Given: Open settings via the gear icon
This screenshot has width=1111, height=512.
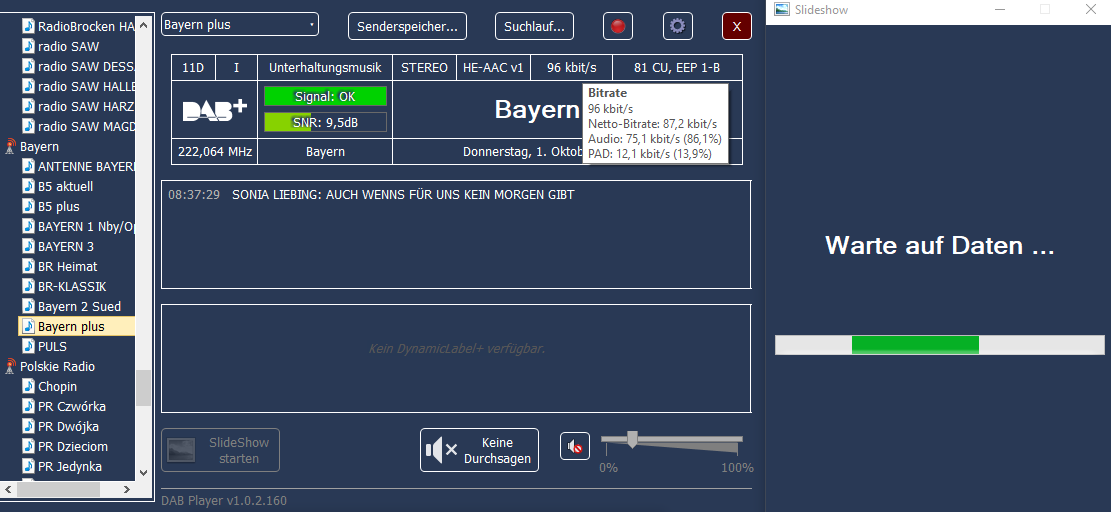Looking at the screenshot, I should tap(678, 26).
